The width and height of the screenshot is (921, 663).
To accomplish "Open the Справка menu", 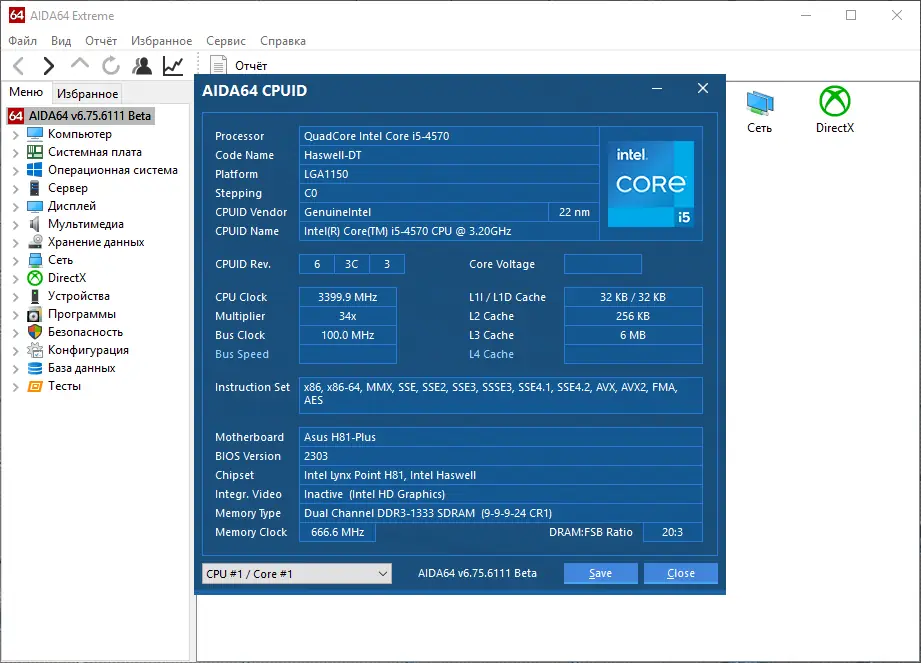I will [x=283, y=41].
